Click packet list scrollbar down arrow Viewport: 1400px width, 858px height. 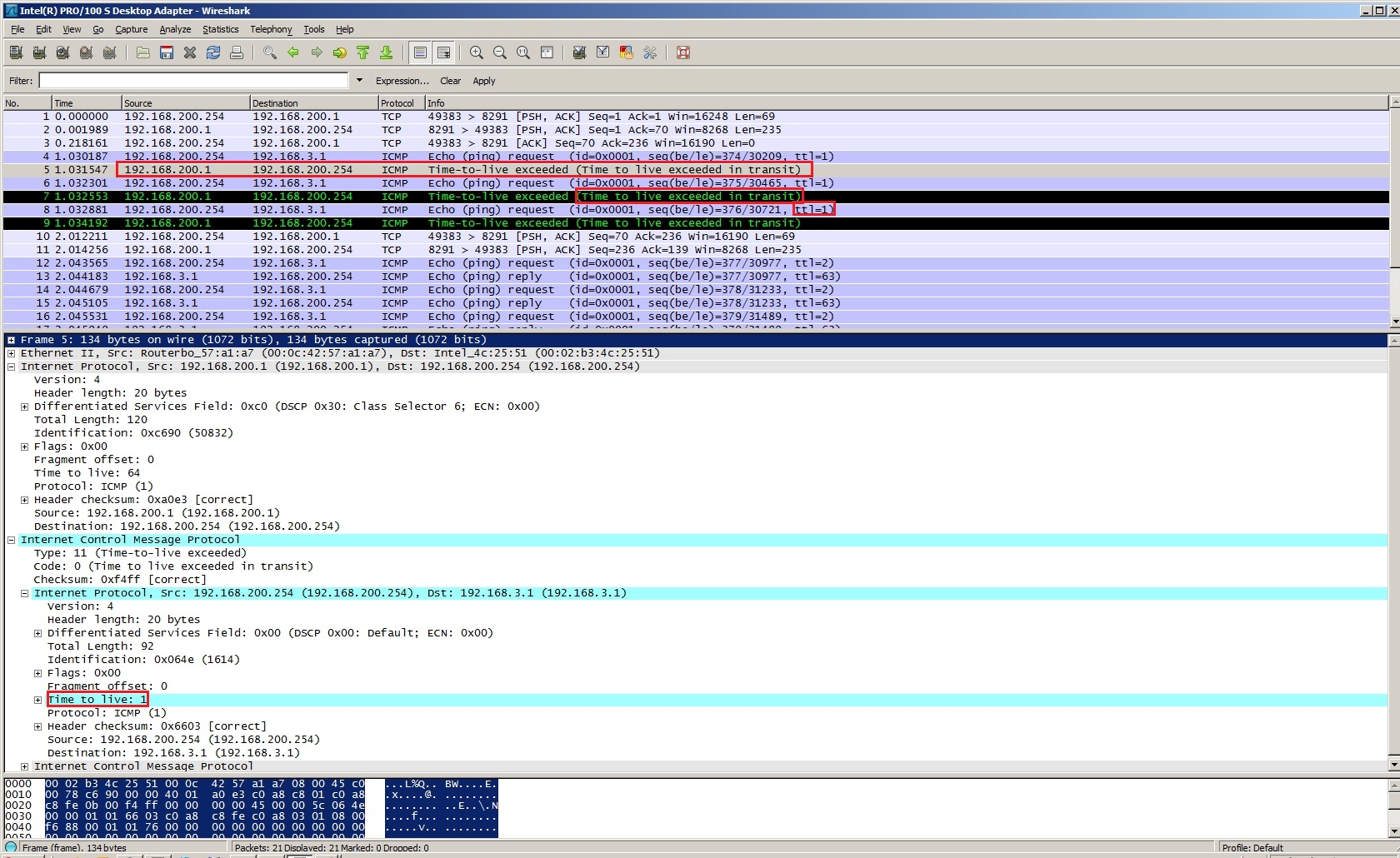click(x=1394, y=322)
